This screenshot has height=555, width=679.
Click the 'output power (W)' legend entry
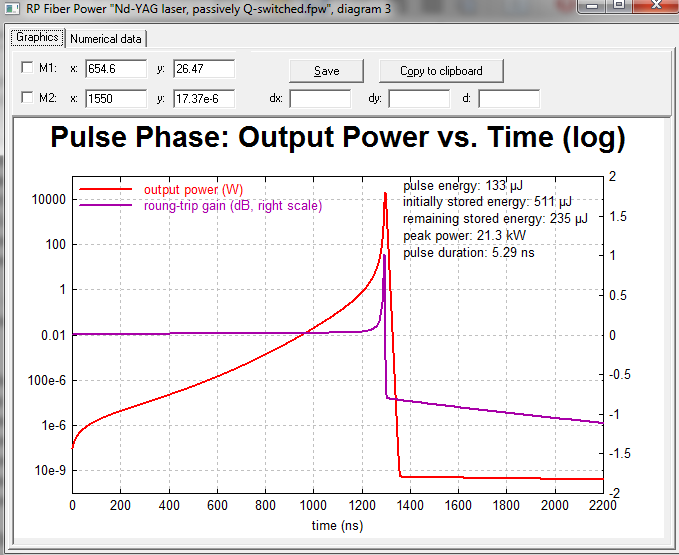[193, 190]
